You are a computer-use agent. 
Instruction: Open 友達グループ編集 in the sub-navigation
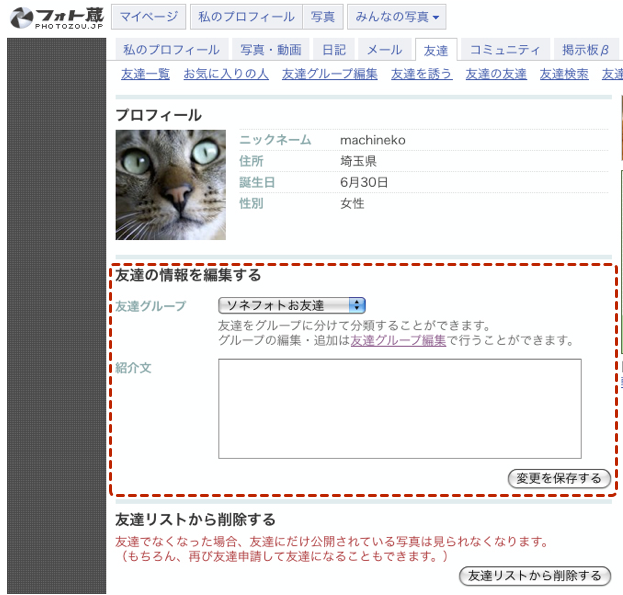click(329, 74)
